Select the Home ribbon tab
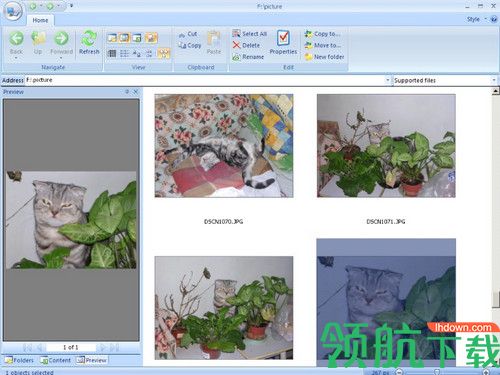 point(40,20)
